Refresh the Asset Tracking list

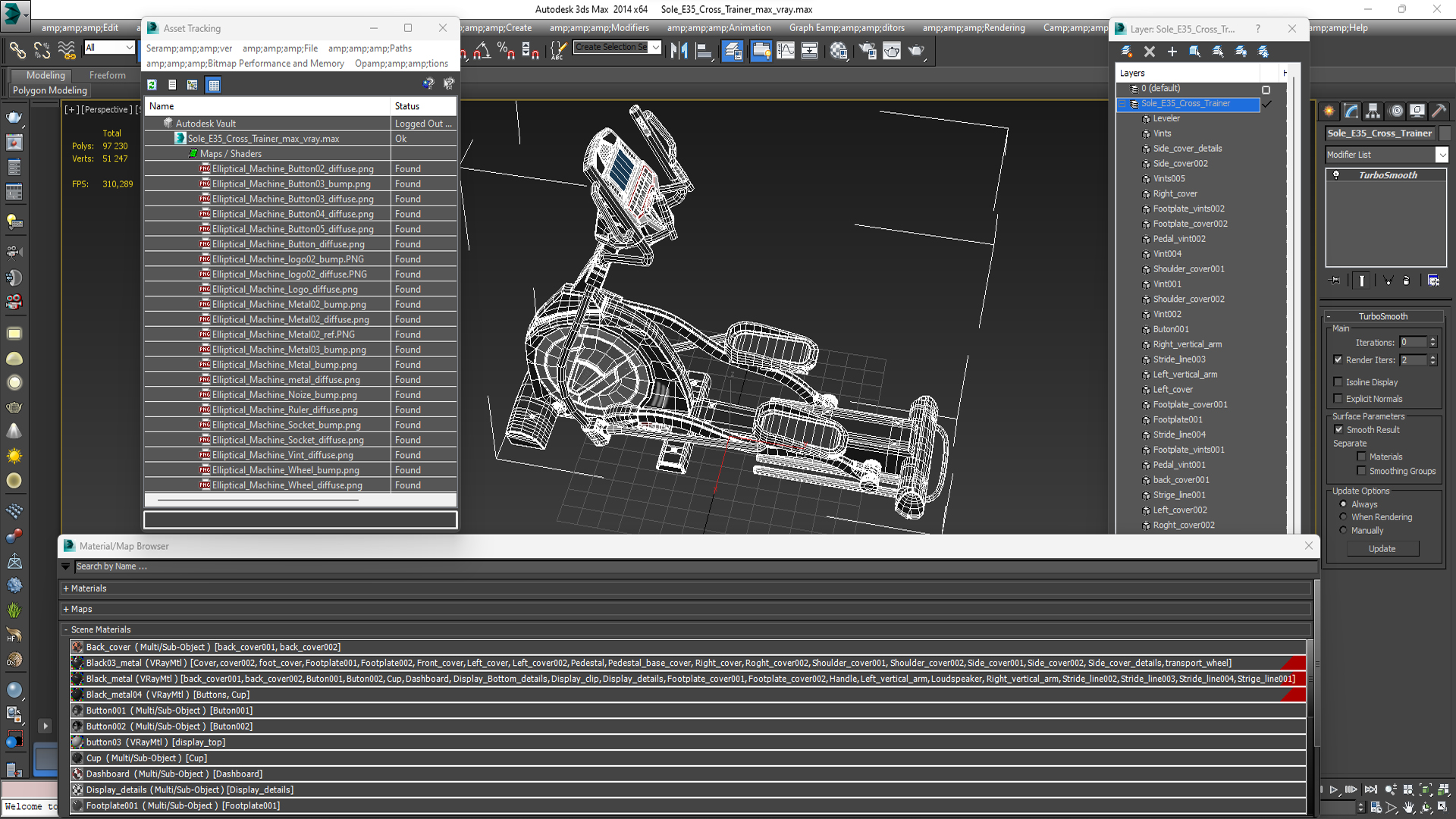[x=152, y=85]
